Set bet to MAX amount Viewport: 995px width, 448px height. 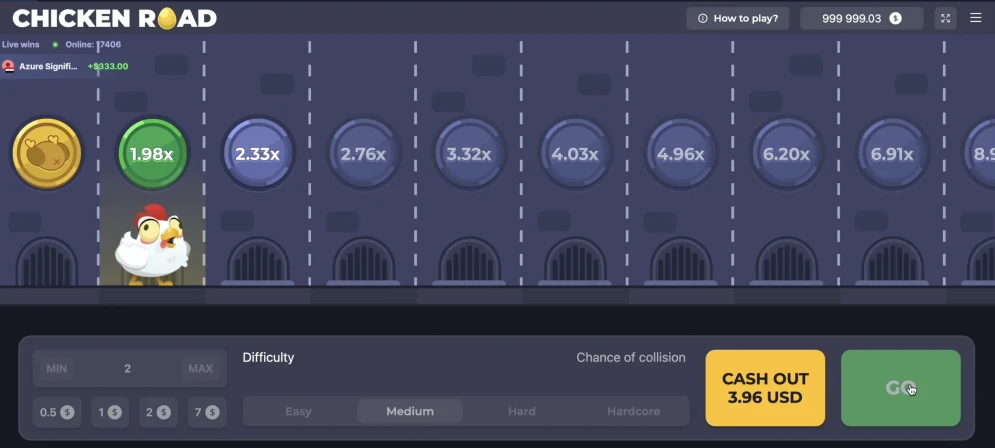click(x=200, y=369)
